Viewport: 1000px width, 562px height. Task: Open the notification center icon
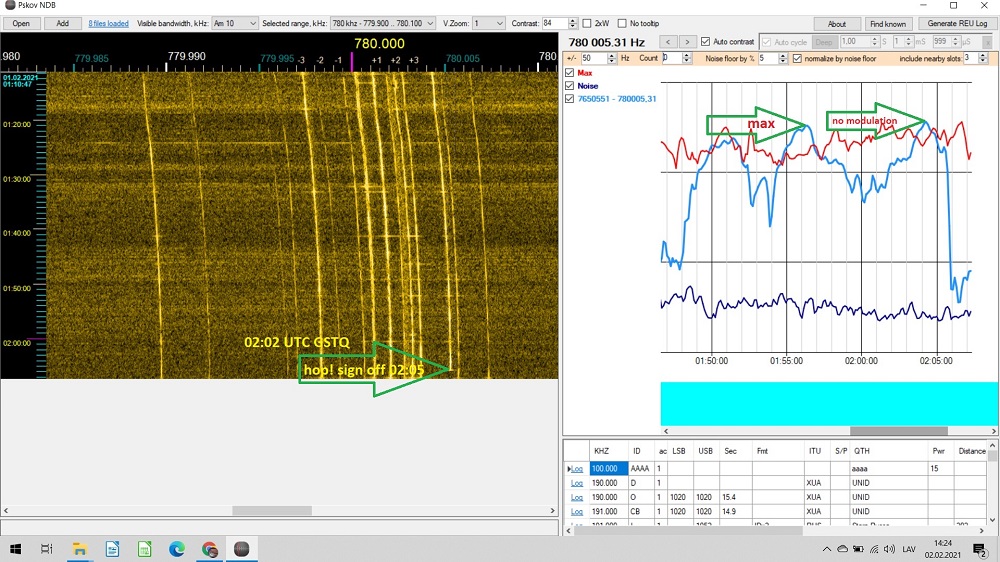tap(979, 548)
